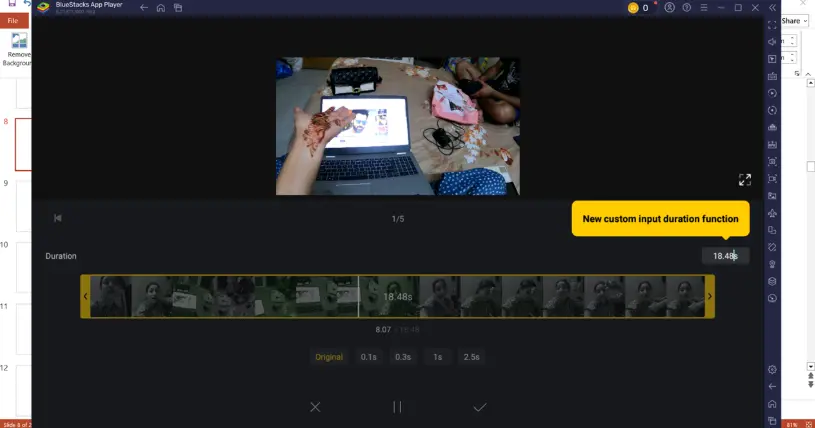Click the fullscreen expand icon on the preview
Screen dimensions: 815x428
coord(745,180)
